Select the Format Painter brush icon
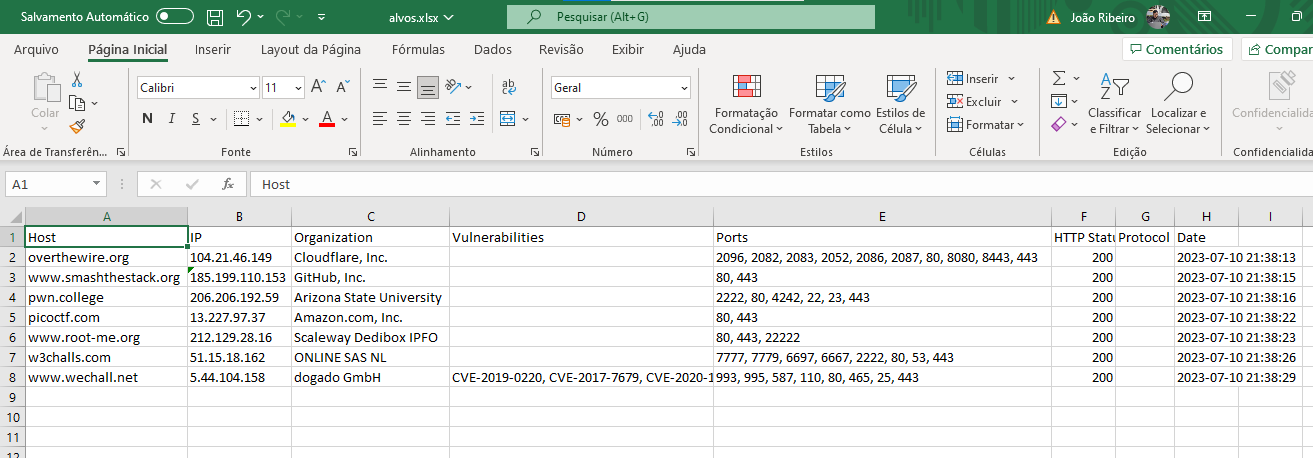 pyautogui.click(x=77, y=125)
